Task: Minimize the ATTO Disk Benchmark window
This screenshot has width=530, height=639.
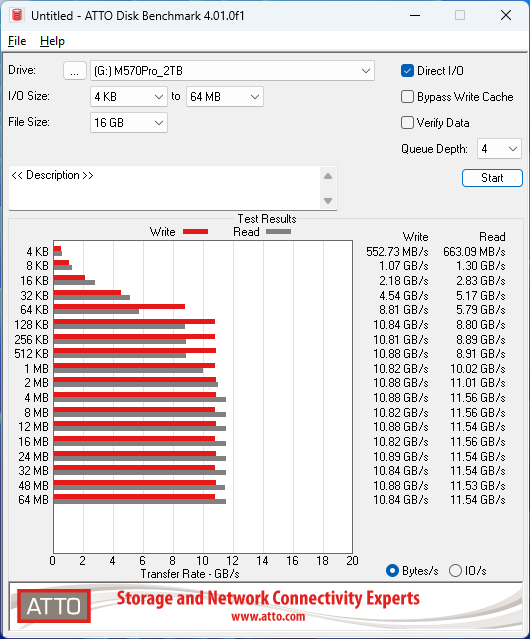Action: [x=415, y=15]
